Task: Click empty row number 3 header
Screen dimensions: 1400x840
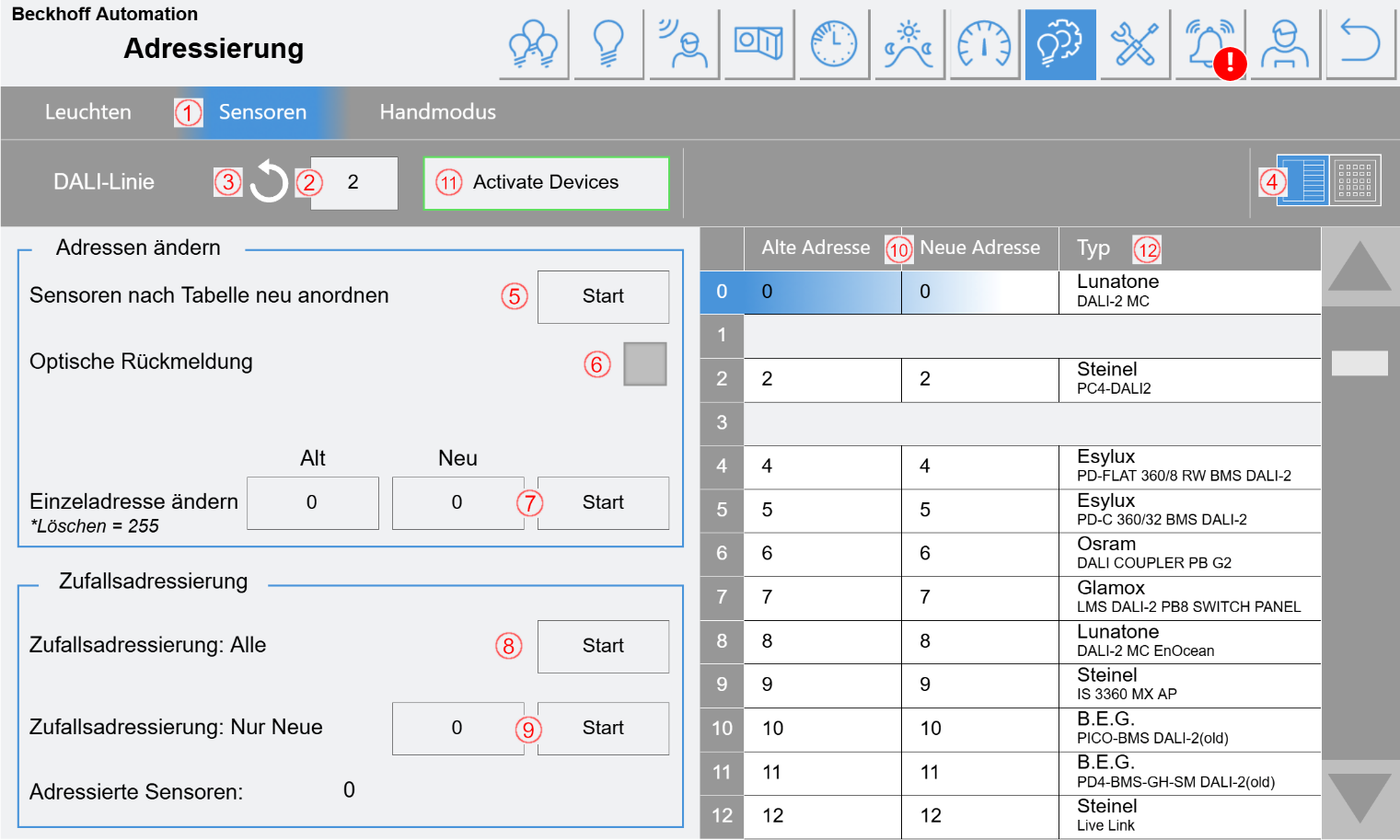Action: [722, 423]
